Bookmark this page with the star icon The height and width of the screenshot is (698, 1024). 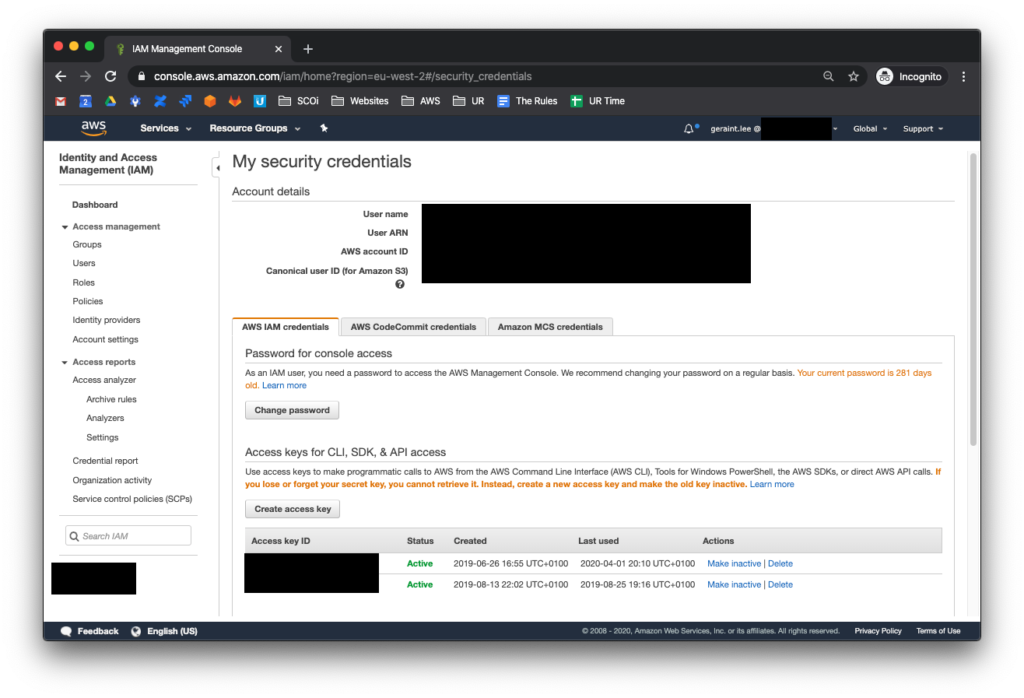(x=854, y=76)
